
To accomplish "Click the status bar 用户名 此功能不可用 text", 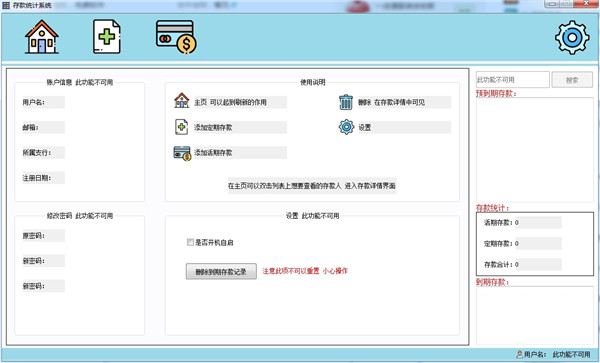I will point(557,355).
